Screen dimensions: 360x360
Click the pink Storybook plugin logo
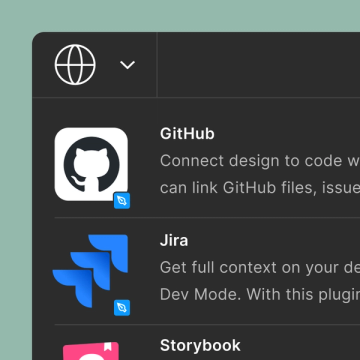pyautogui.click(x=91, y=351)
